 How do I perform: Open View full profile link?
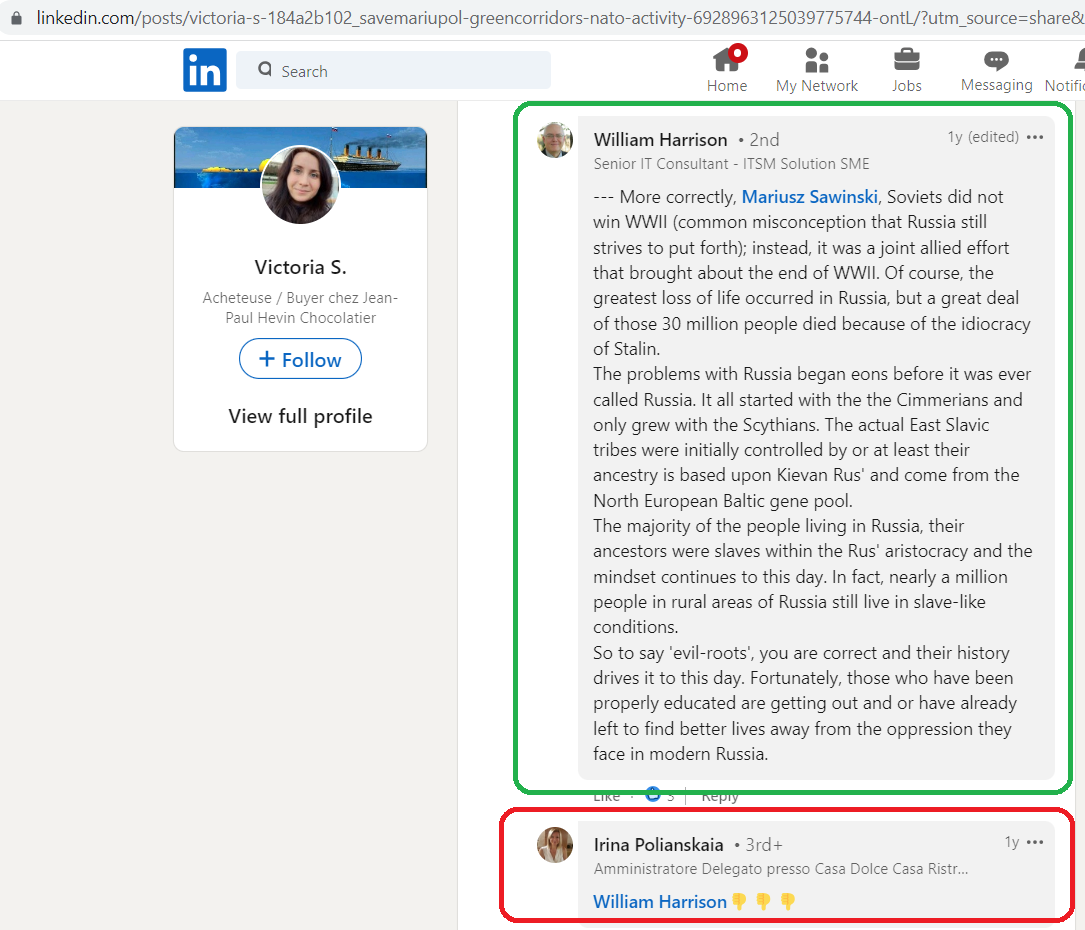click(300, 416)
